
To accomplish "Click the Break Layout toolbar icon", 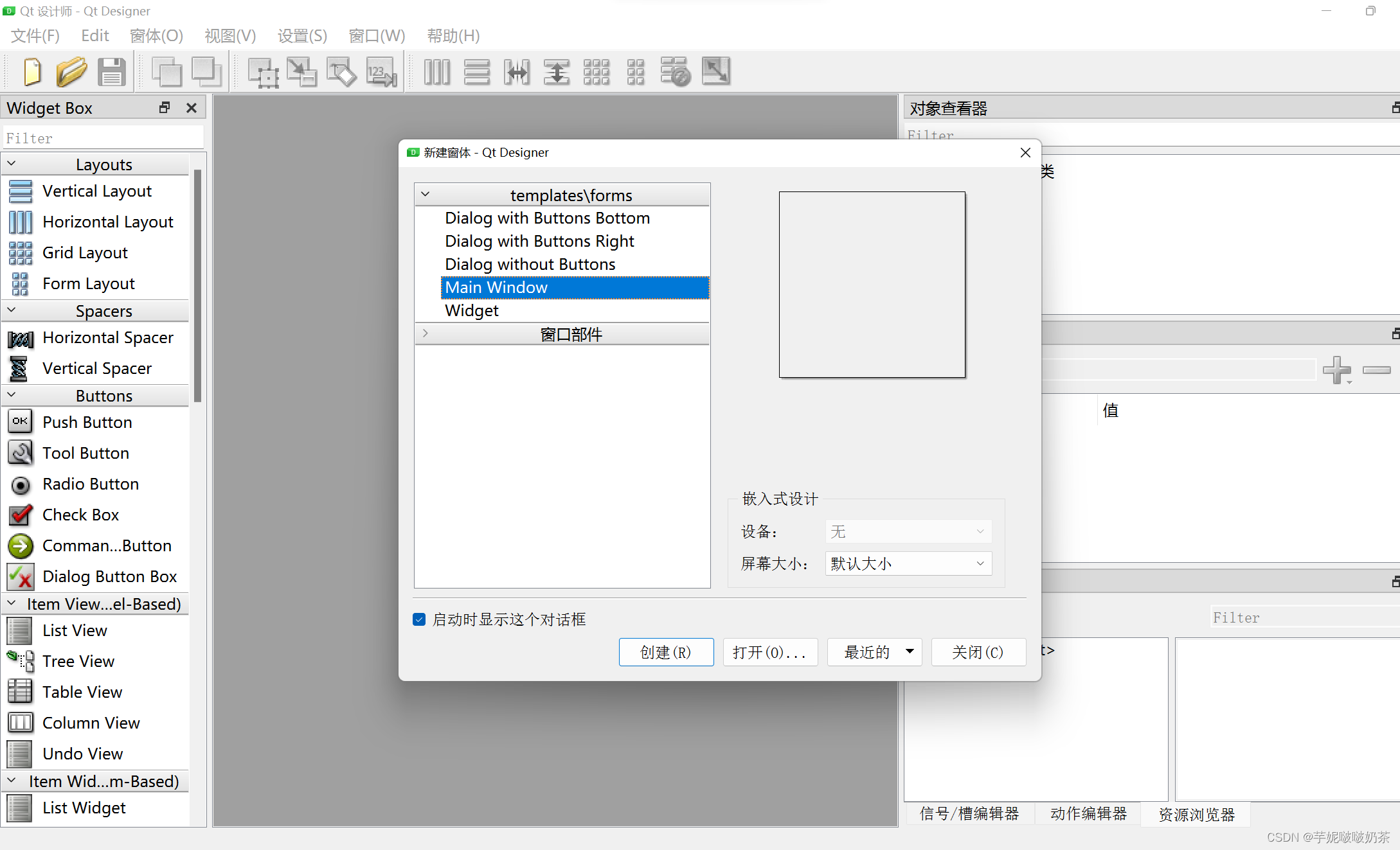I will (x=676, y=71).
